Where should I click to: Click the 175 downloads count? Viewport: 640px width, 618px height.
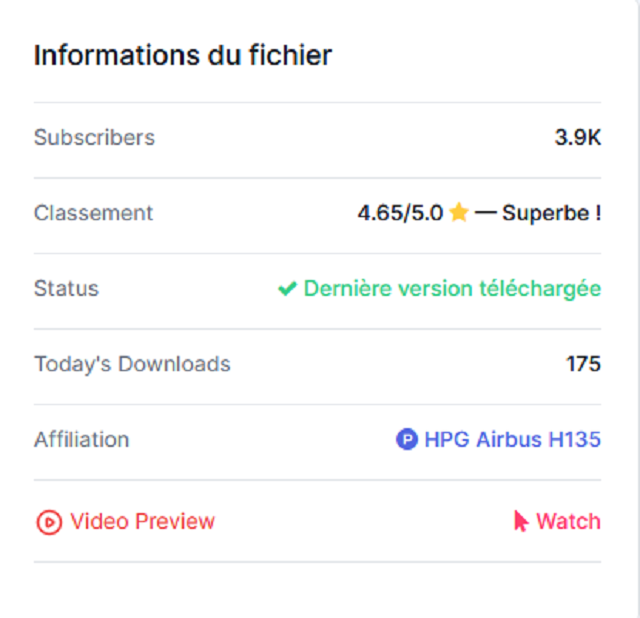(583, 363)
